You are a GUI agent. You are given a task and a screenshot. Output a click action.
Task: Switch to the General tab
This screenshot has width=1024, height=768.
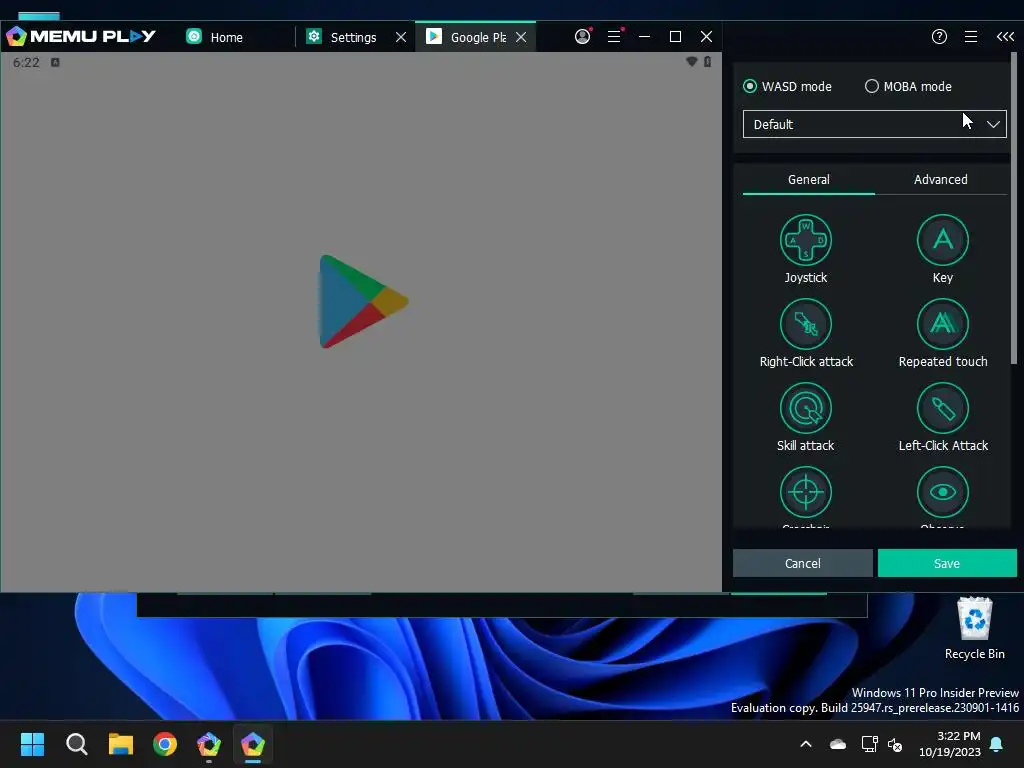point(808,180)
